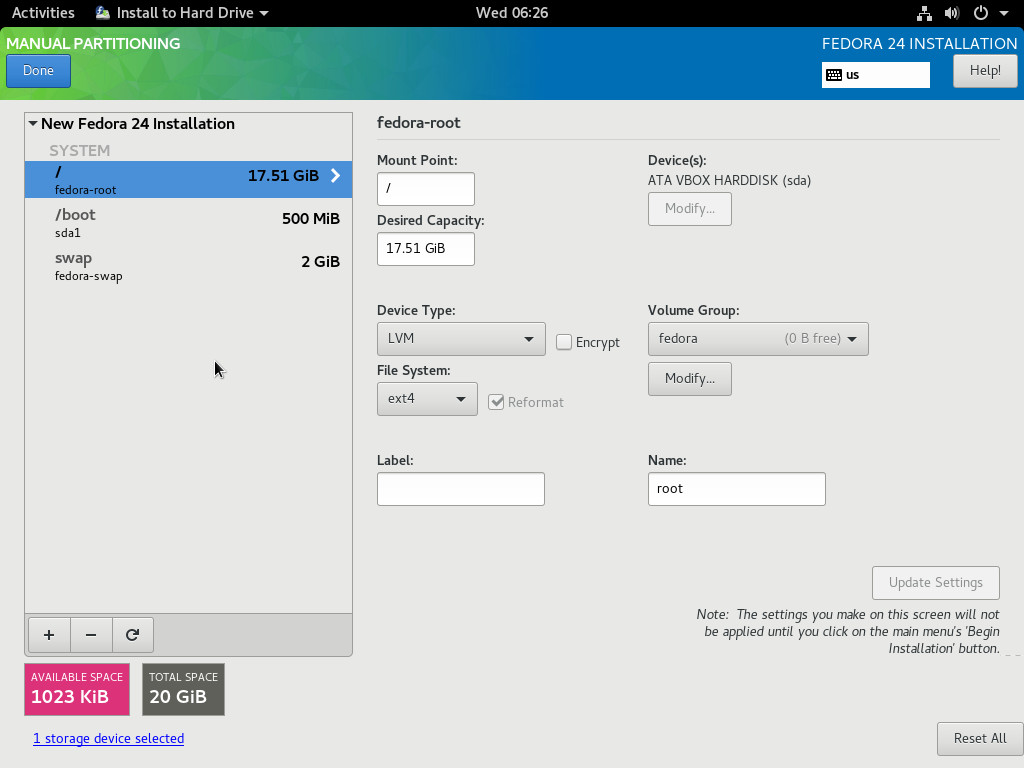The height and width of the screenshot is (768, 1024).
Task: Click the power icon in top bar
Action: pos(981,13)
